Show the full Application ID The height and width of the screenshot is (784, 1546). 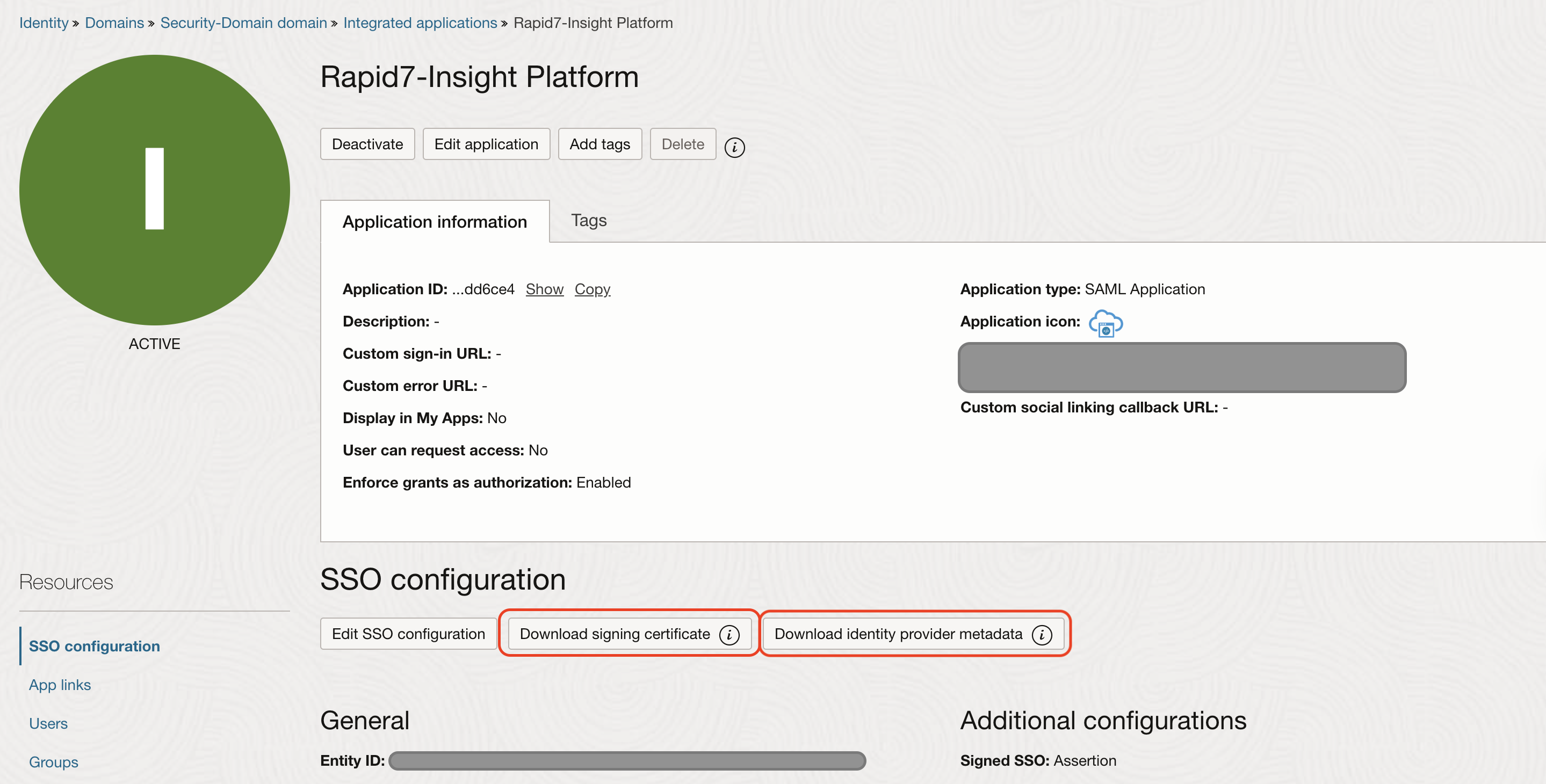pos(544,289)
